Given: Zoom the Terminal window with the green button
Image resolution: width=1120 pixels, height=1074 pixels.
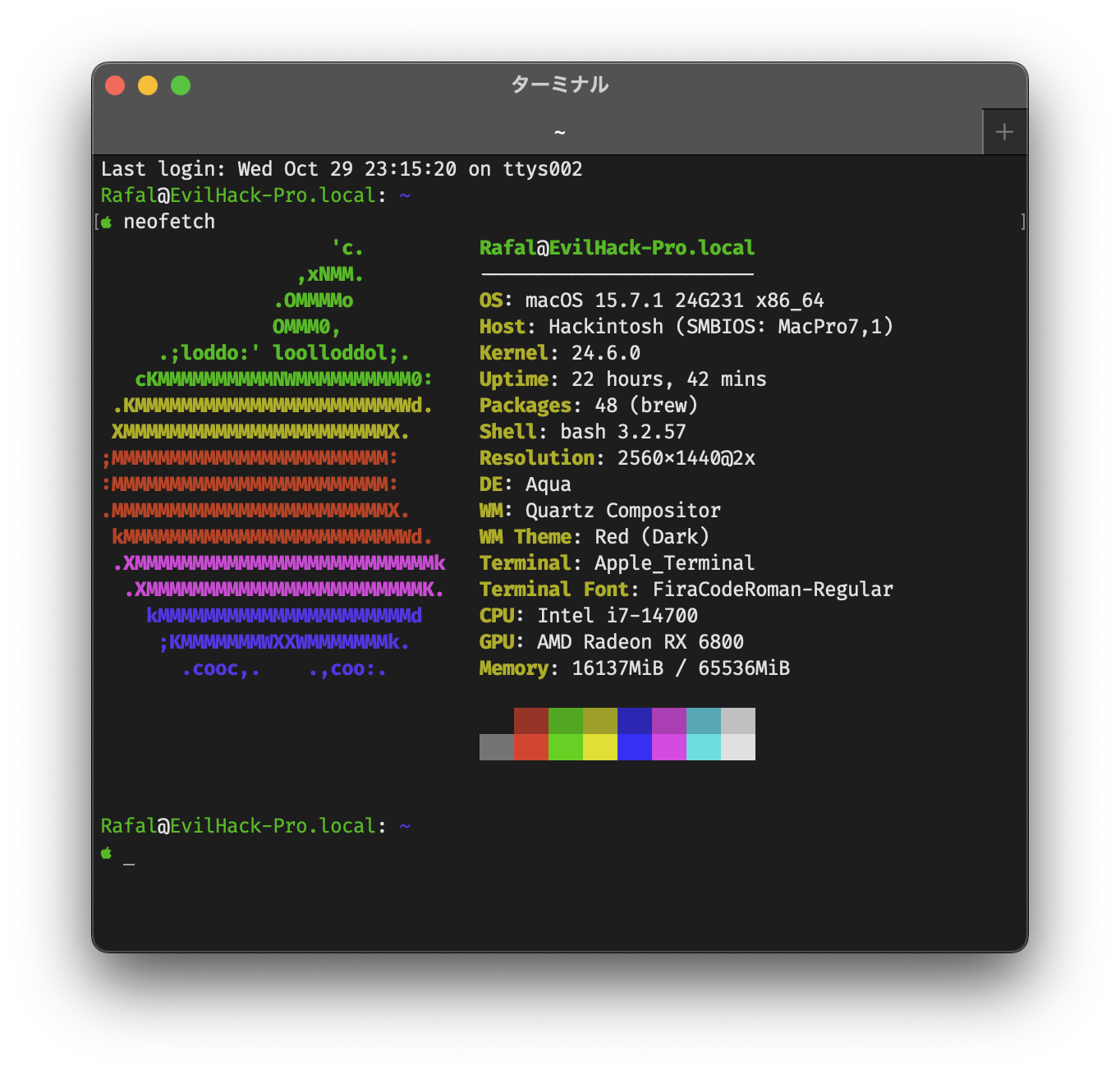Looking at the screenshot, I should pyautogui.click(x=181, y=85).
